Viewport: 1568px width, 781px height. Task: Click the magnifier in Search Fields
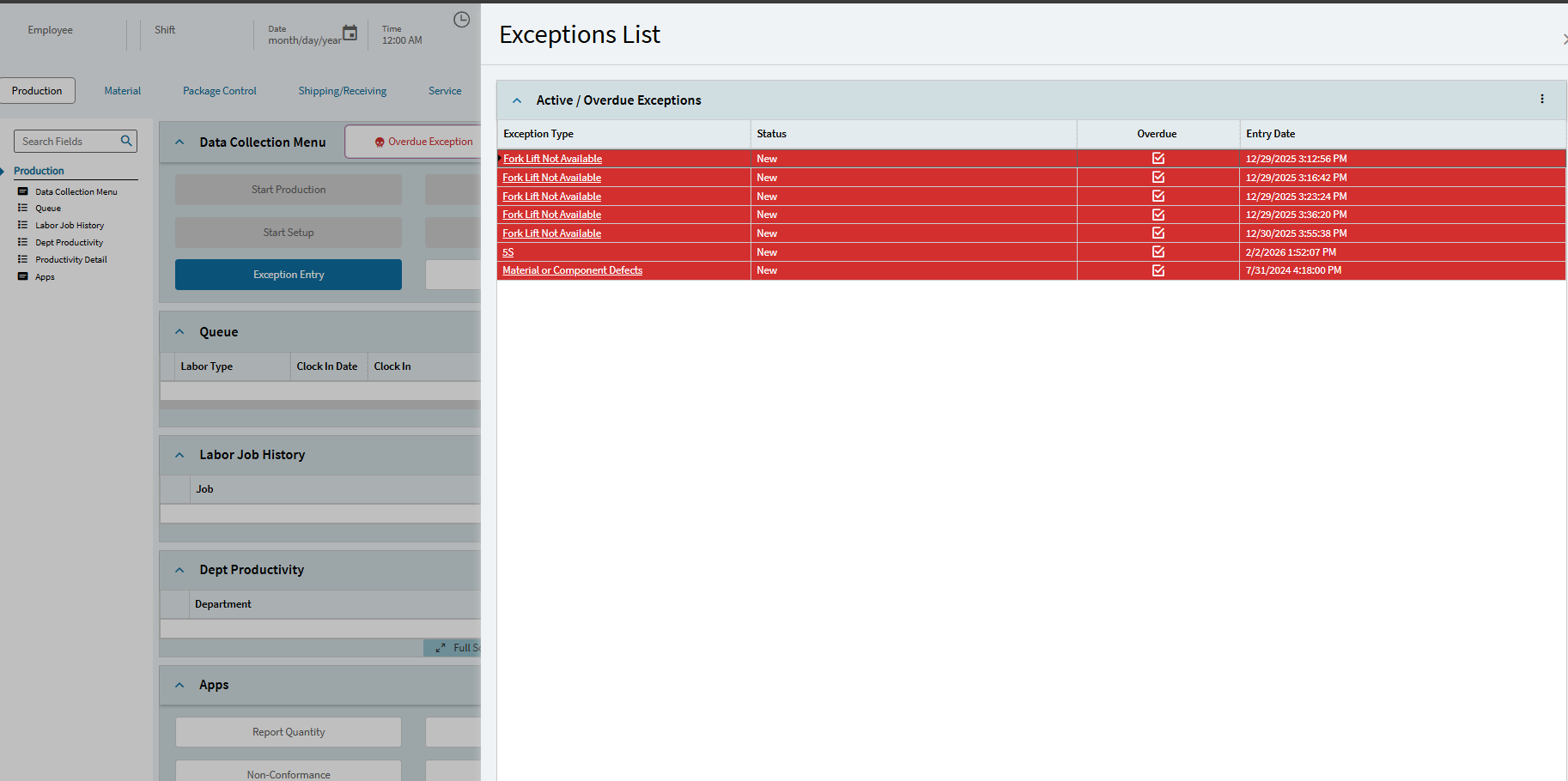point(126,141)
